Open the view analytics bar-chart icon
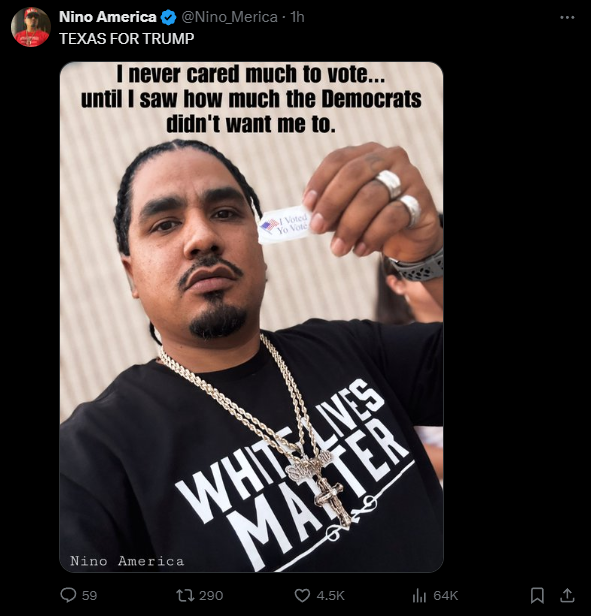The image size is (591, 616). 419,596
